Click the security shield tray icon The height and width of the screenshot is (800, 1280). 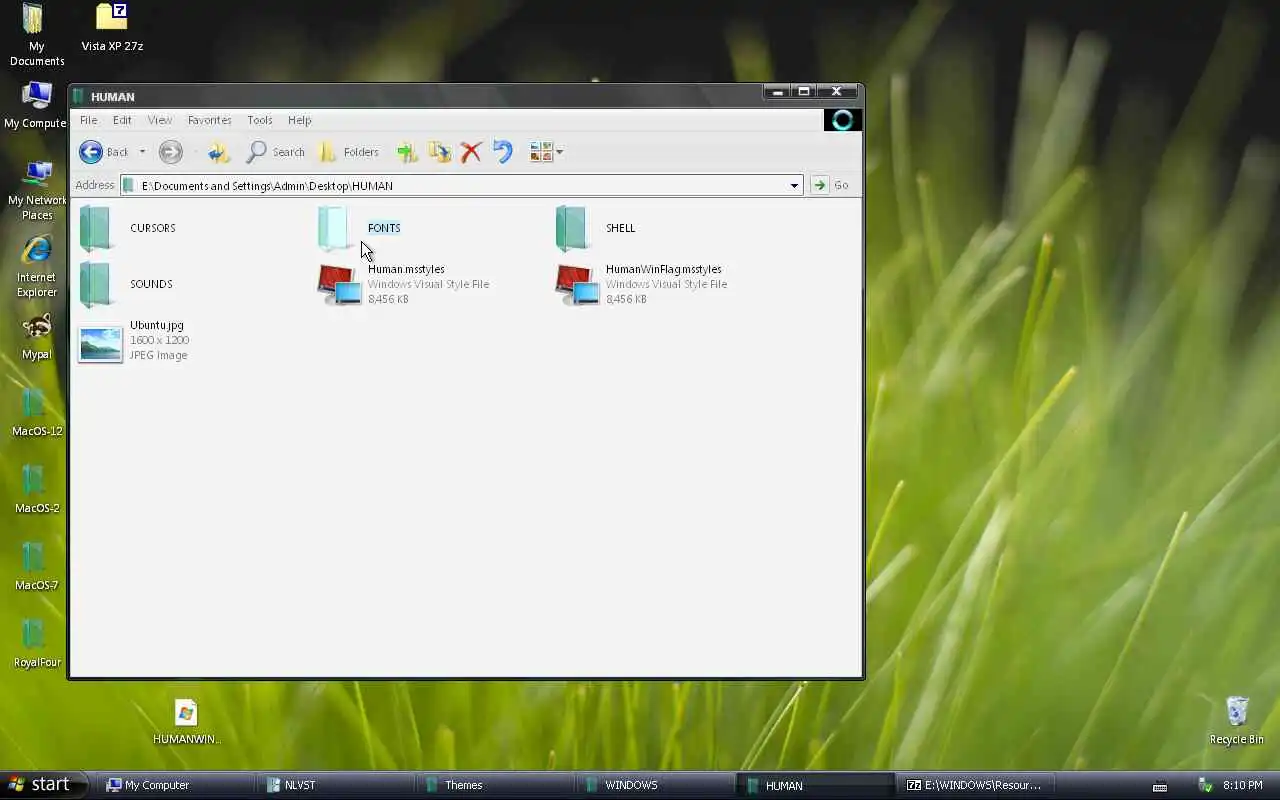[x=1206, y=786]
